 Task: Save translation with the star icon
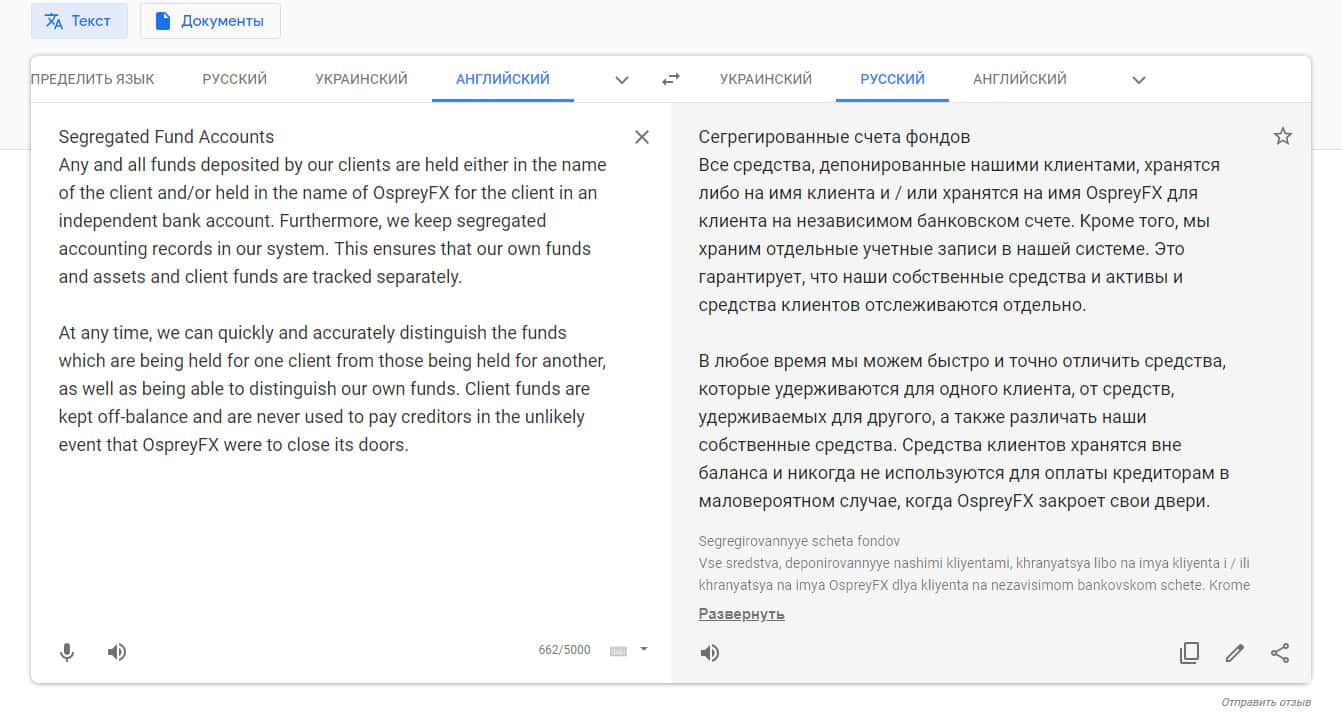pos(1283,137)
